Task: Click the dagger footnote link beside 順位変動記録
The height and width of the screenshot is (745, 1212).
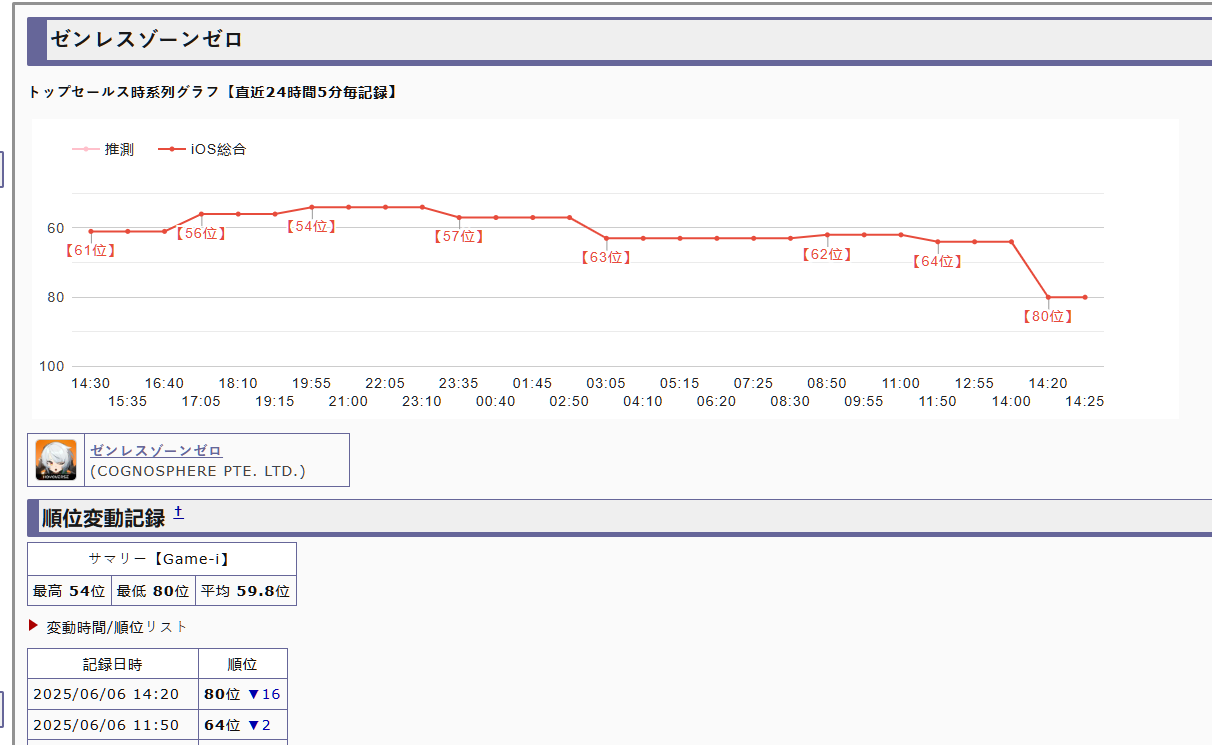Action: (178, 513)
